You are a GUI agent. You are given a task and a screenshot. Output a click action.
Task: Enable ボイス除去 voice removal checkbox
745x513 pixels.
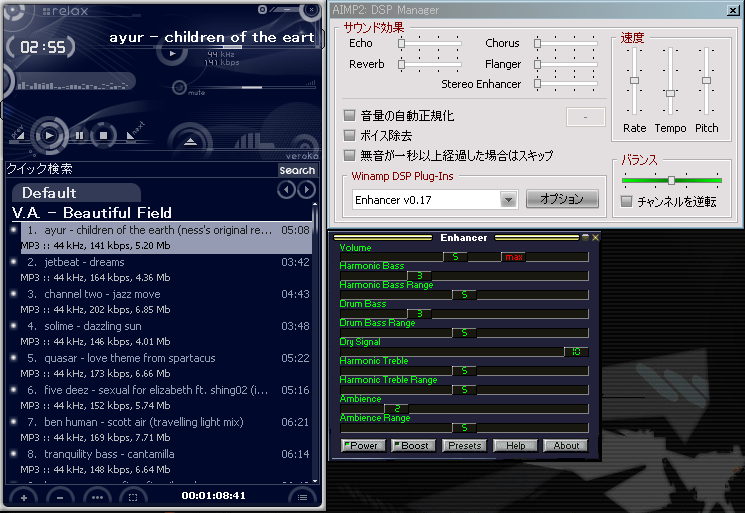(x=349, y=135)
